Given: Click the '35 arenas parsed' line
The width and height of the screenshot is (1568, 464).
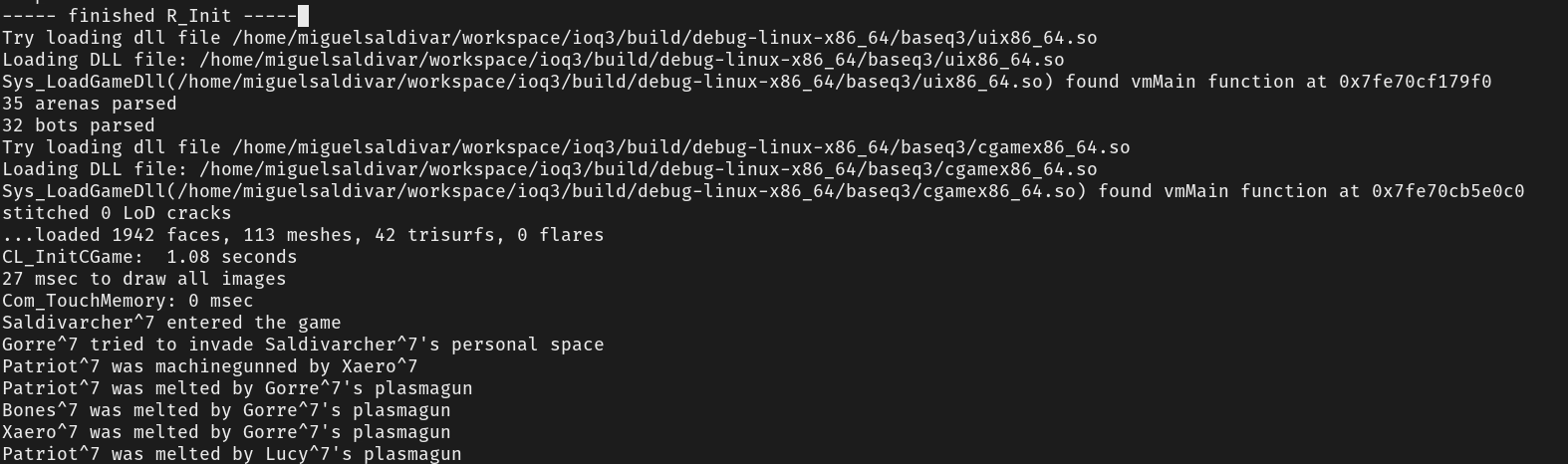Looking at the screenshot, I should coord(90,104).
